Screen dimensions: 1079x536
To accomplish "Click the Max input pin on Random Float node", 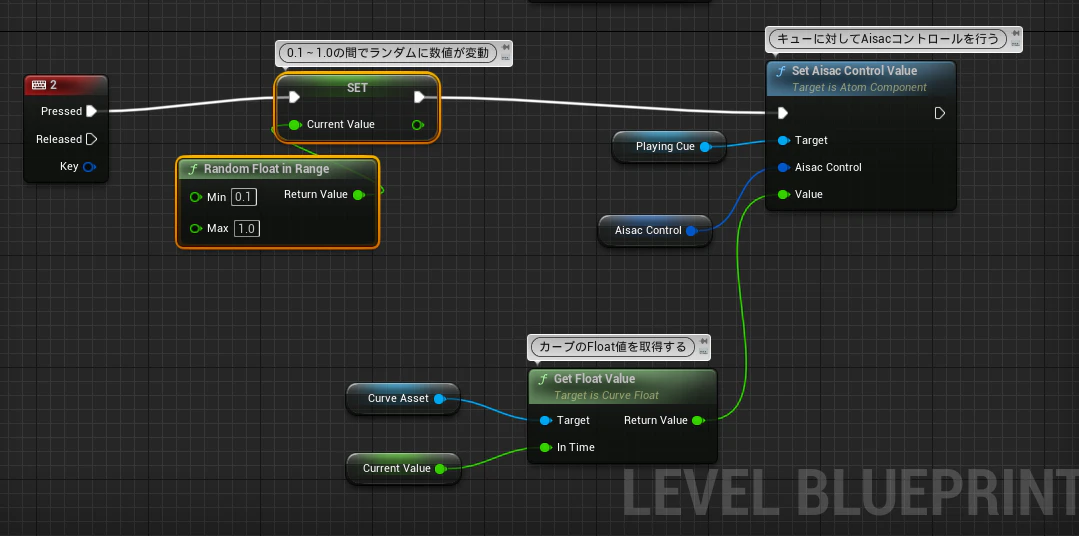I will (196, 228).
